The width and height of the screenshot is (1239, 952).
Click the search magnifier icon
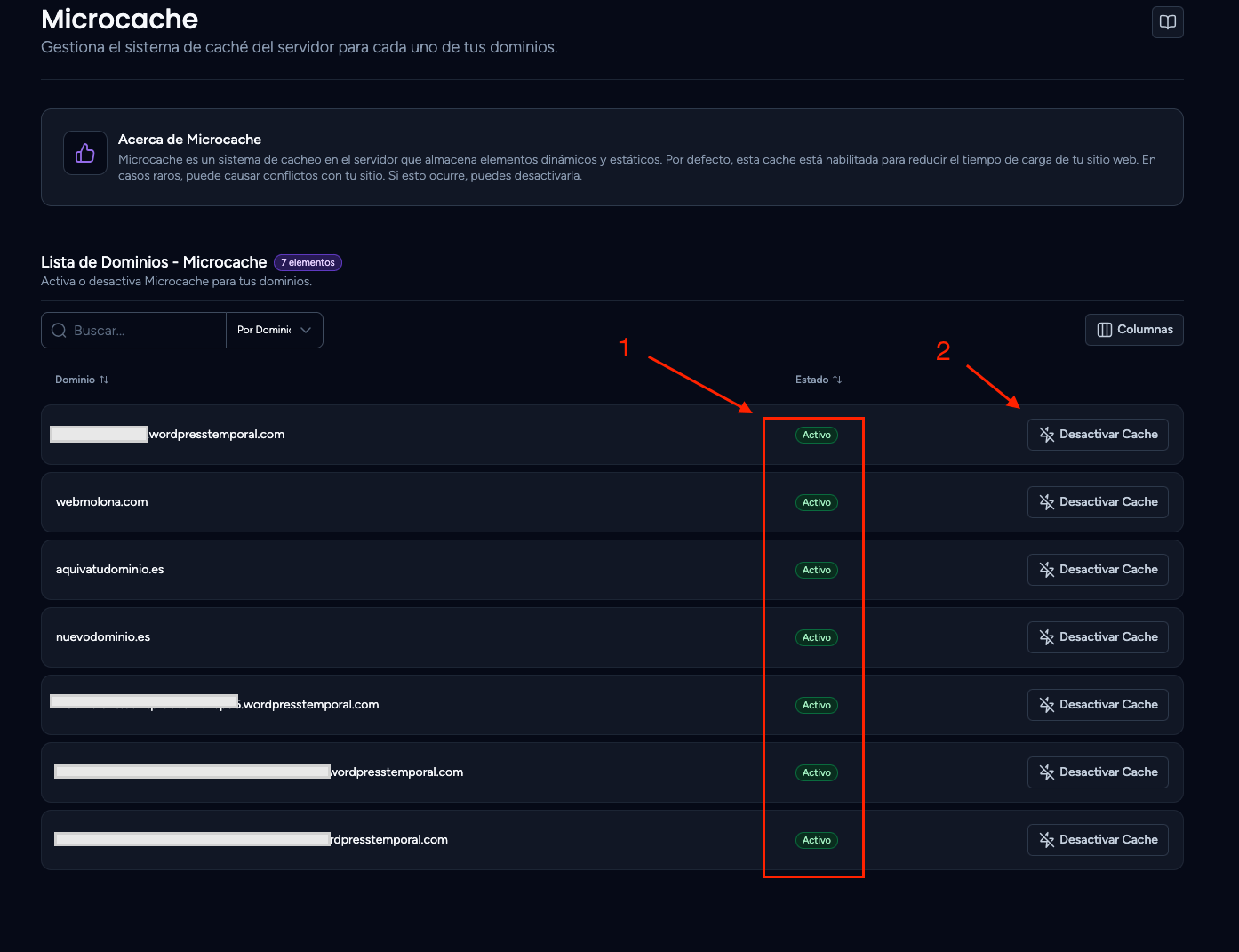[60, 331]
